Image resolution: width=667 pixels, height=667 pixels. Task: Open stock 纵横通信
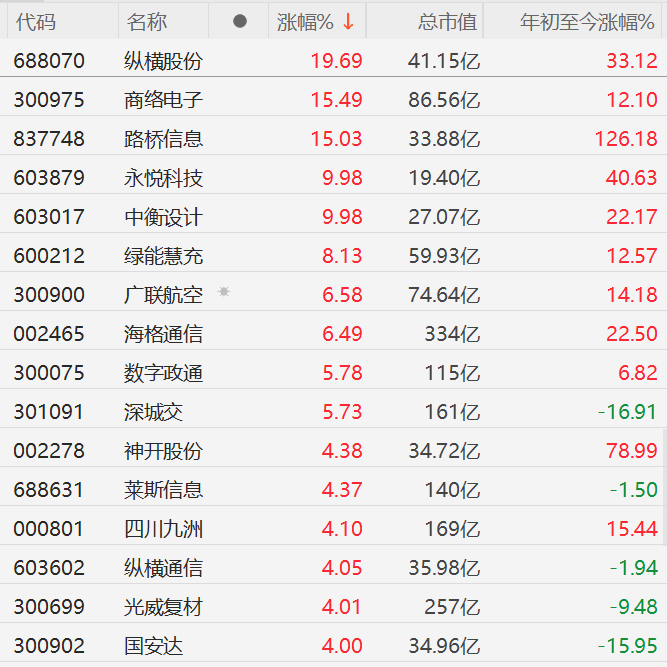pos(163,568)
